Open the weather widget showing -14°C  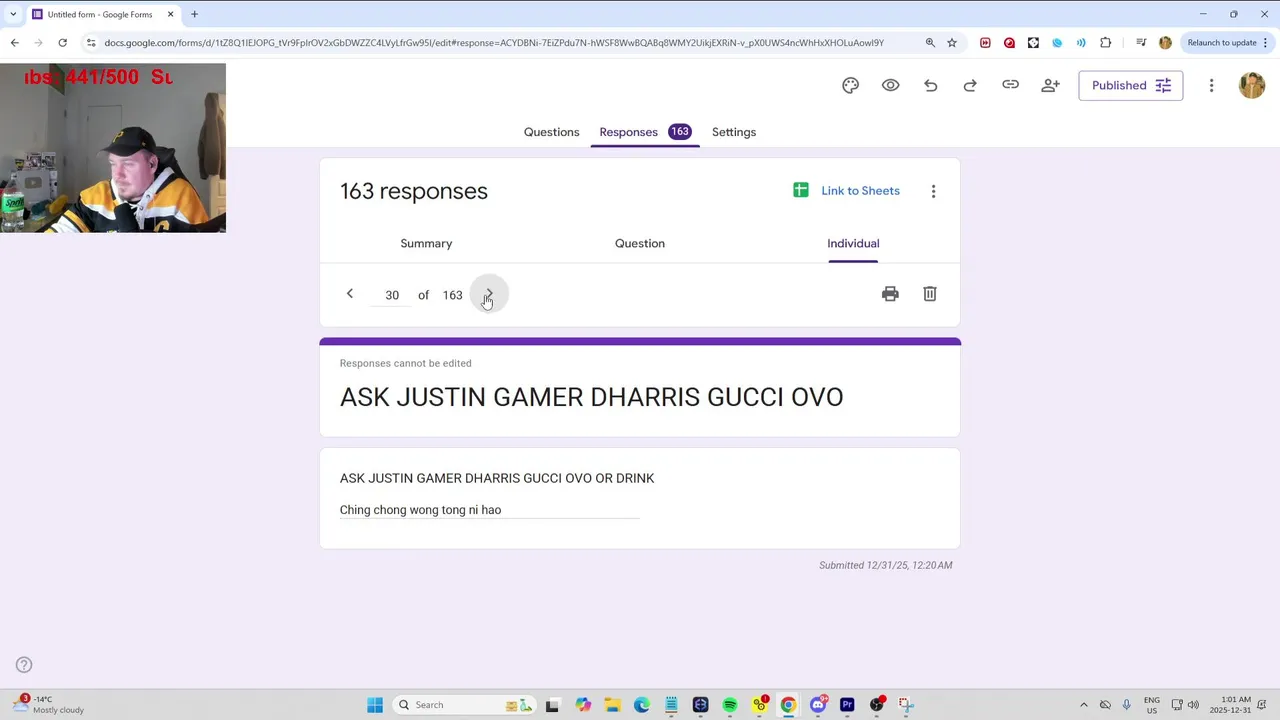point(48,705)
